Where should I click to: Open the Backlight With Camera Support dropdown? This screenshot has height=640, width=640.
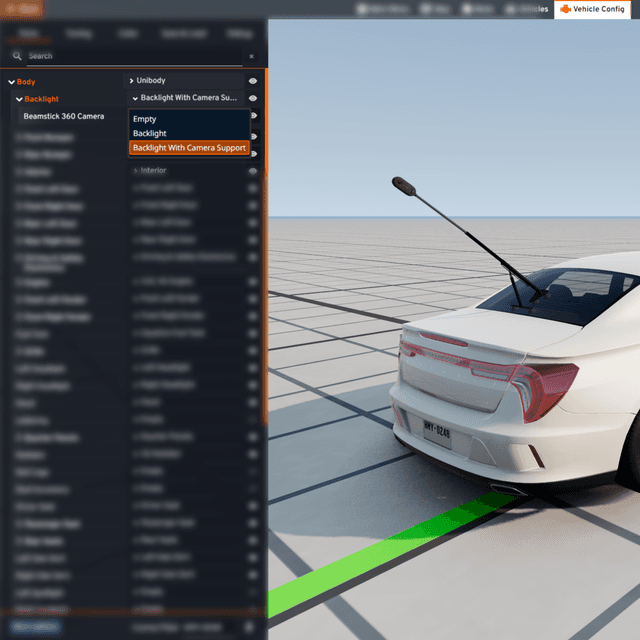pos(187,98)
